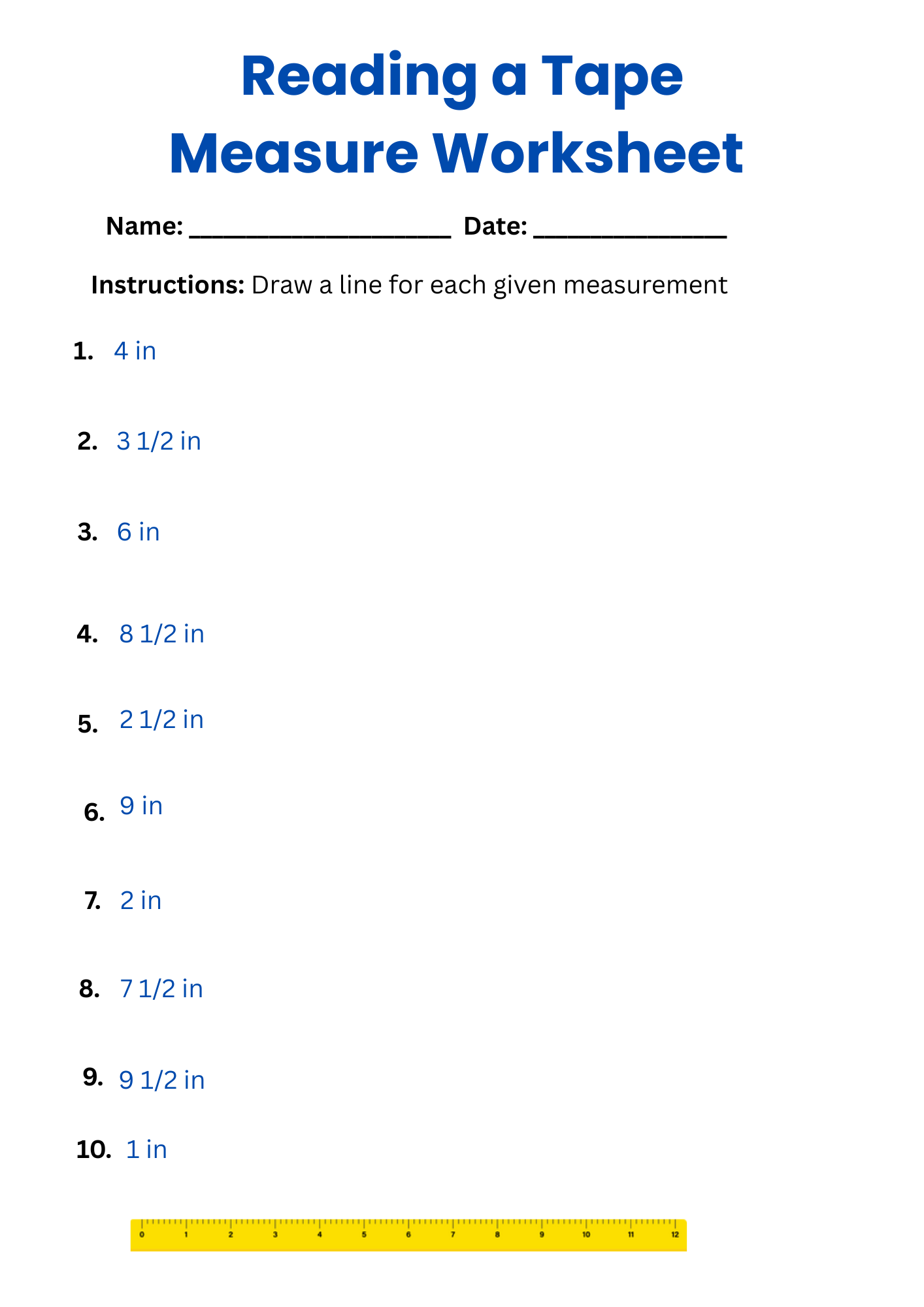924x1307 pixels.
Task: Click the worksheet title heading
Action: coord(457,114)
